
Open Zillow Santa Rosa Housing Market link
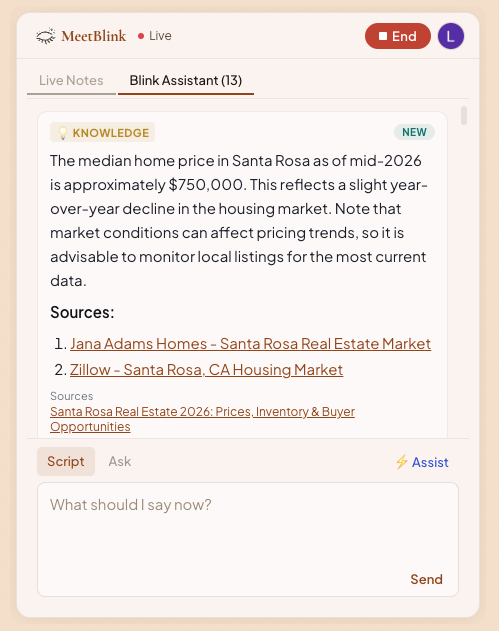pos(206,370)
